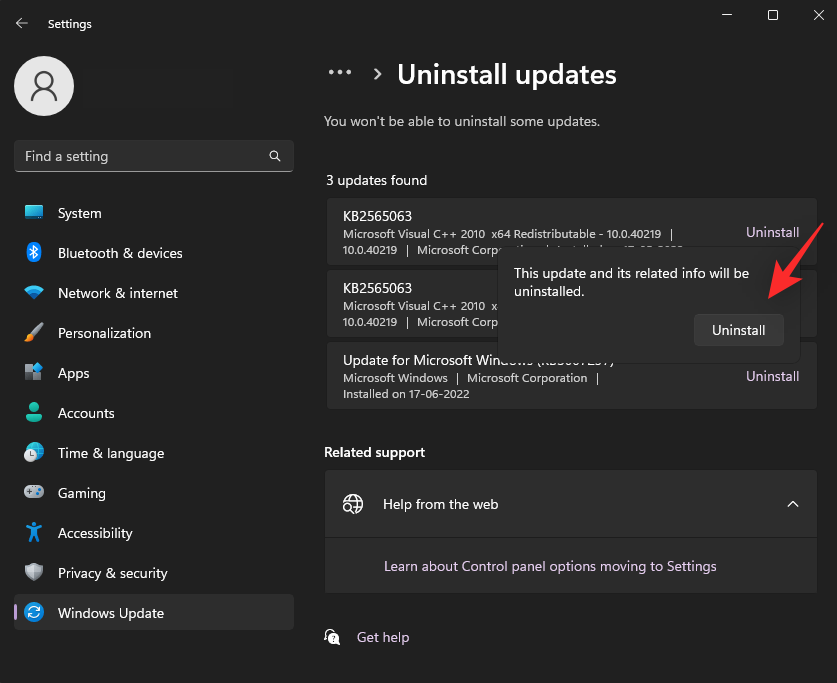The width and height of the screenshot is (837, 683).
Task: Collapse the Help from the web section
Action: [793, 504]
